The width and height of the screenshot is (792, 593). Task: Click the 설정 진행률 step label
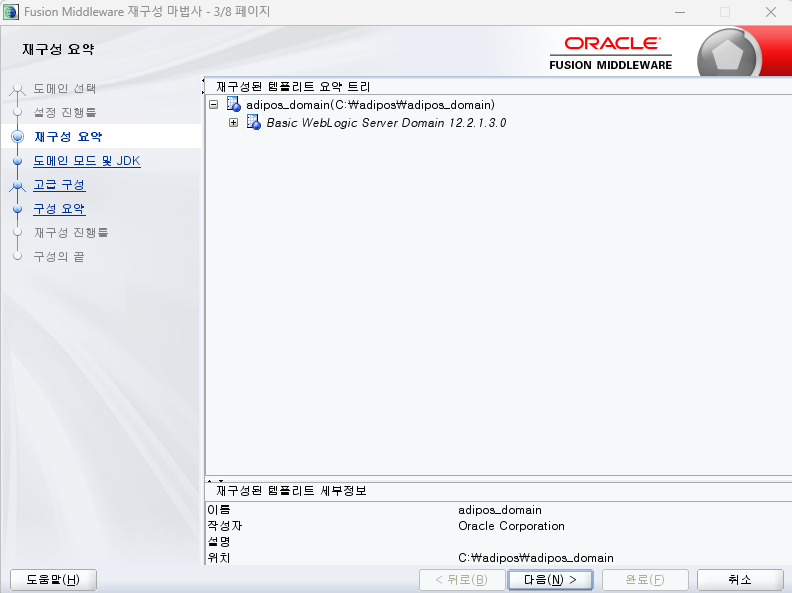[x=65, y=113]
